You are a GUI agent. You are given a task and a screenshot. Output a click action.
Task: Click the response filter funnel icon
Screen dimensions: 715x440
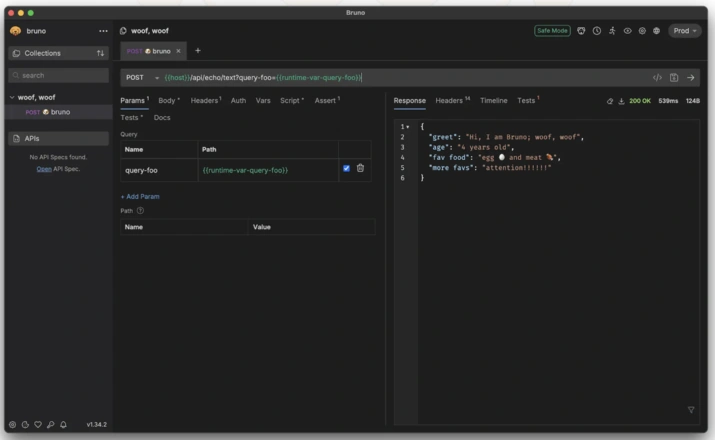[691, 410]
